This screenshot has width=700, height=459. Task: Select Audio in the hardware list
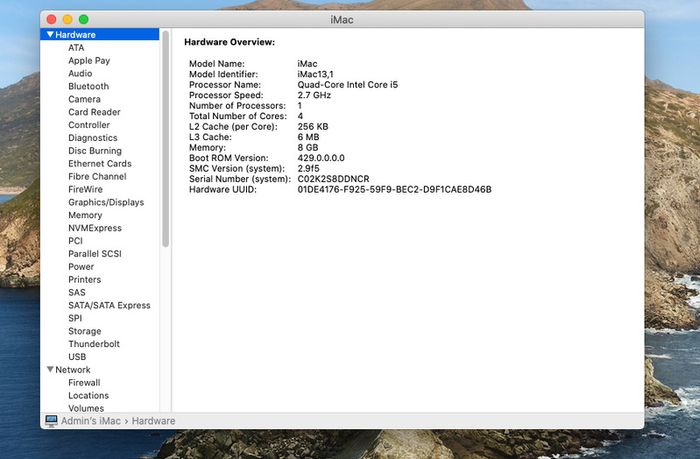point(80,73)
